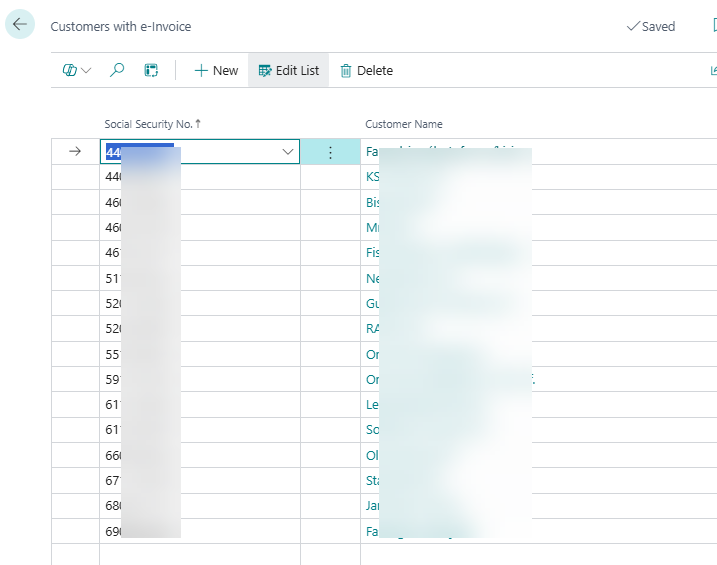Open the three-dot row menu
The height and width of the screenshot is (565, 717).
click(330, 152)
